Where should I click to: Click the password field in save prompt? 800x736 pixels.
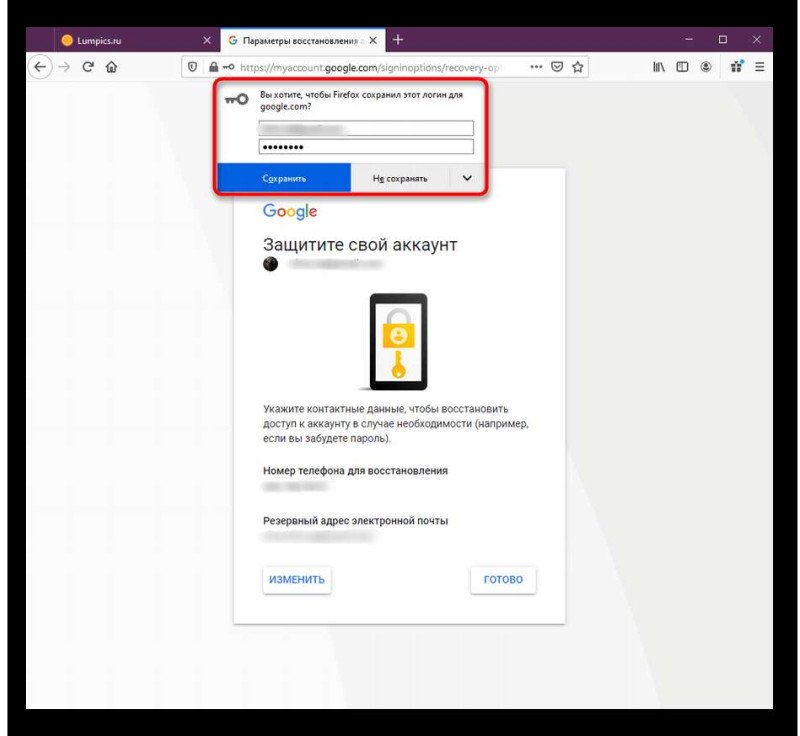coord(366,147)
